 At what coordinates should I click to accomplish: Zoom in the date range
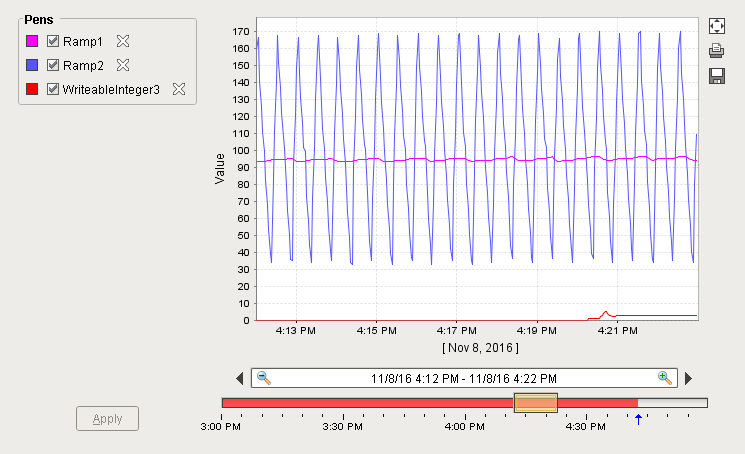(665, 378)
